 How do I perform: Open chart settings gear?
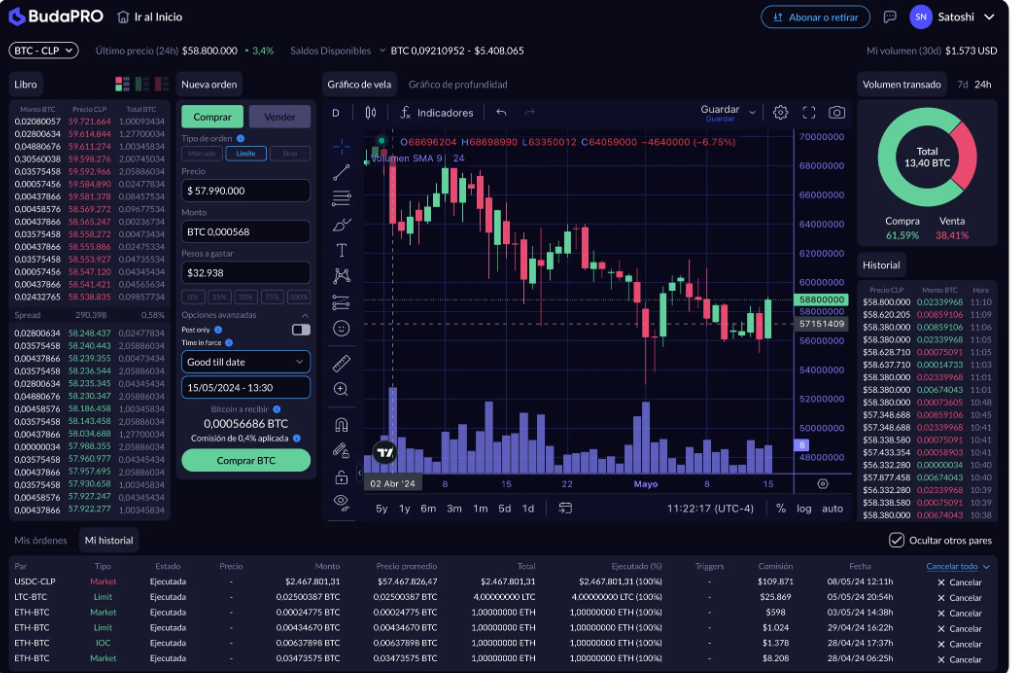click(780, 113)
